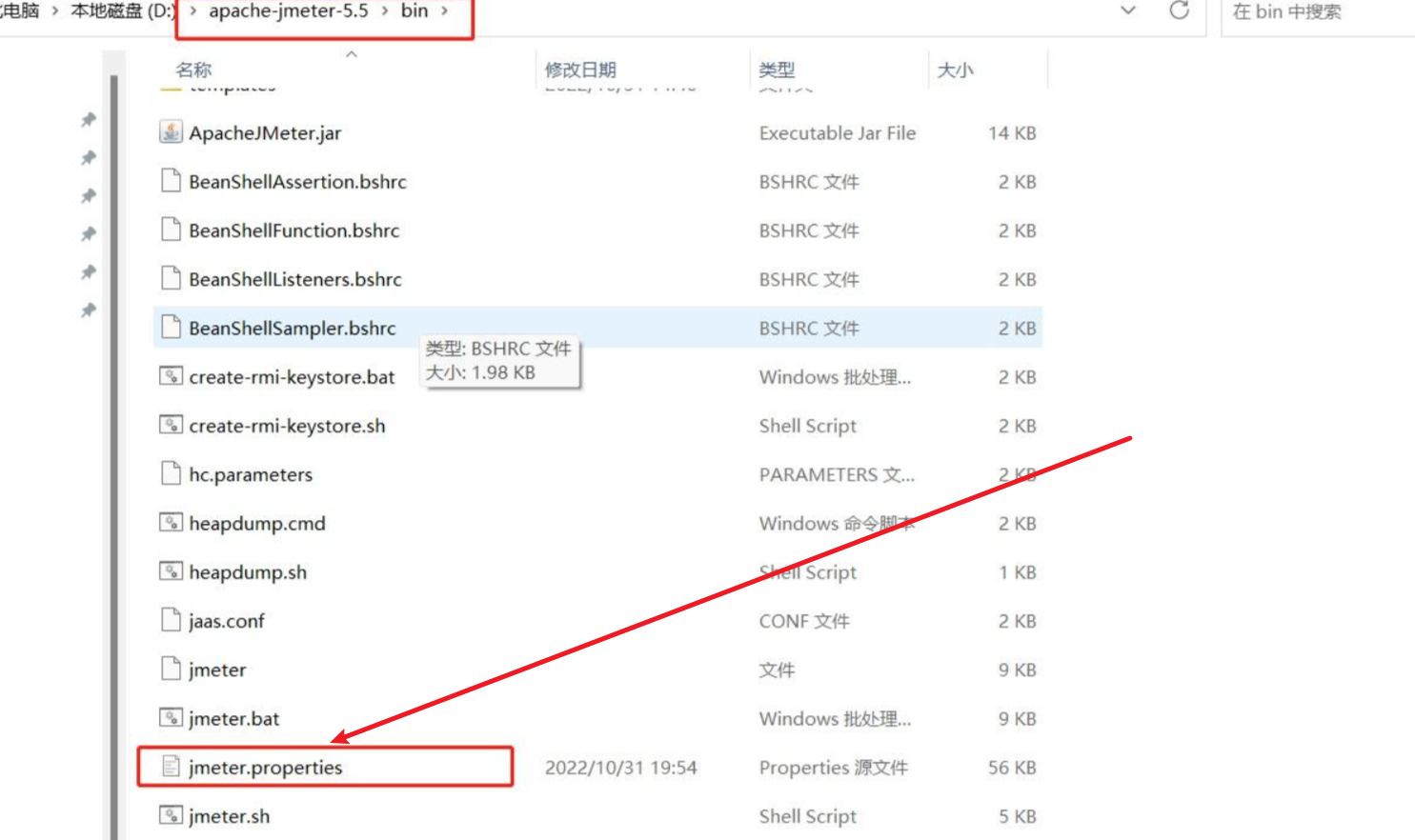Select the ApacheJMeter.jar file name
The width and height of the screenshot is (1415, 840).
tap(265, 133)
